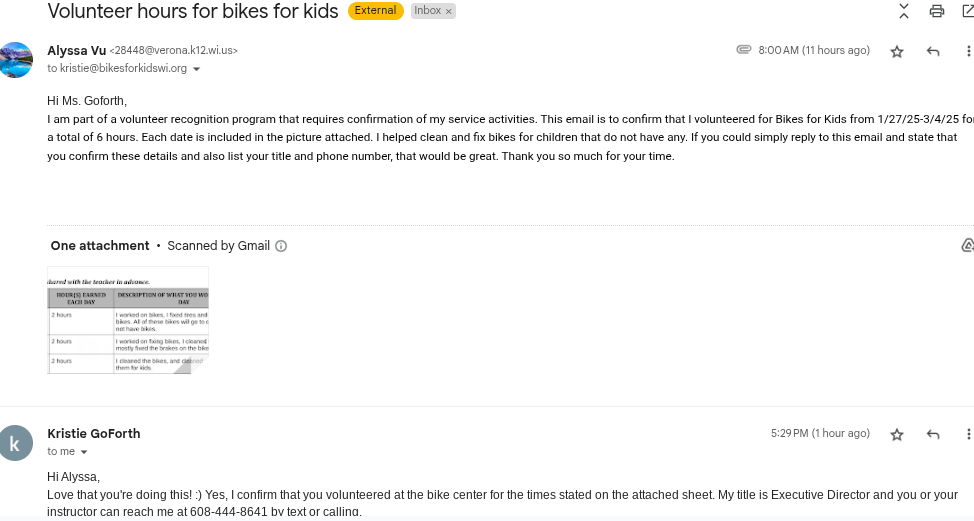Click Alyssa Vu's profile picture
Screen dimensions: 974x521
coord(17,59)
